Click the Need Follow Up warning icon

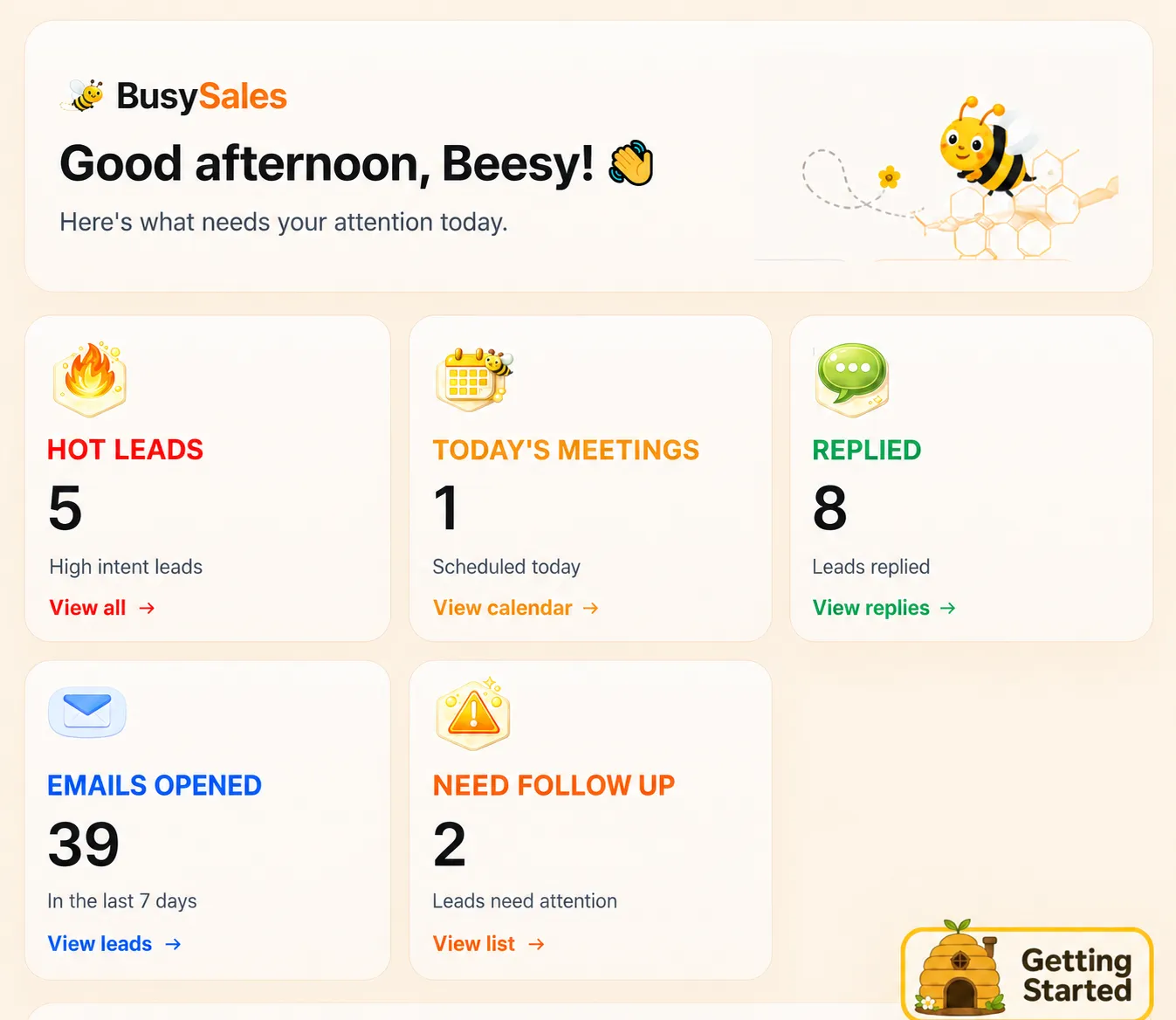pyautogui.click(x=473, y=713)
